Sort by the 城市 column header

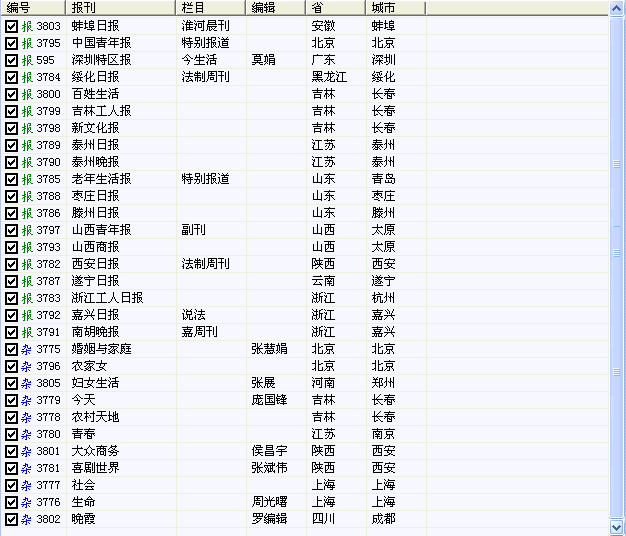tap(396, 8)
